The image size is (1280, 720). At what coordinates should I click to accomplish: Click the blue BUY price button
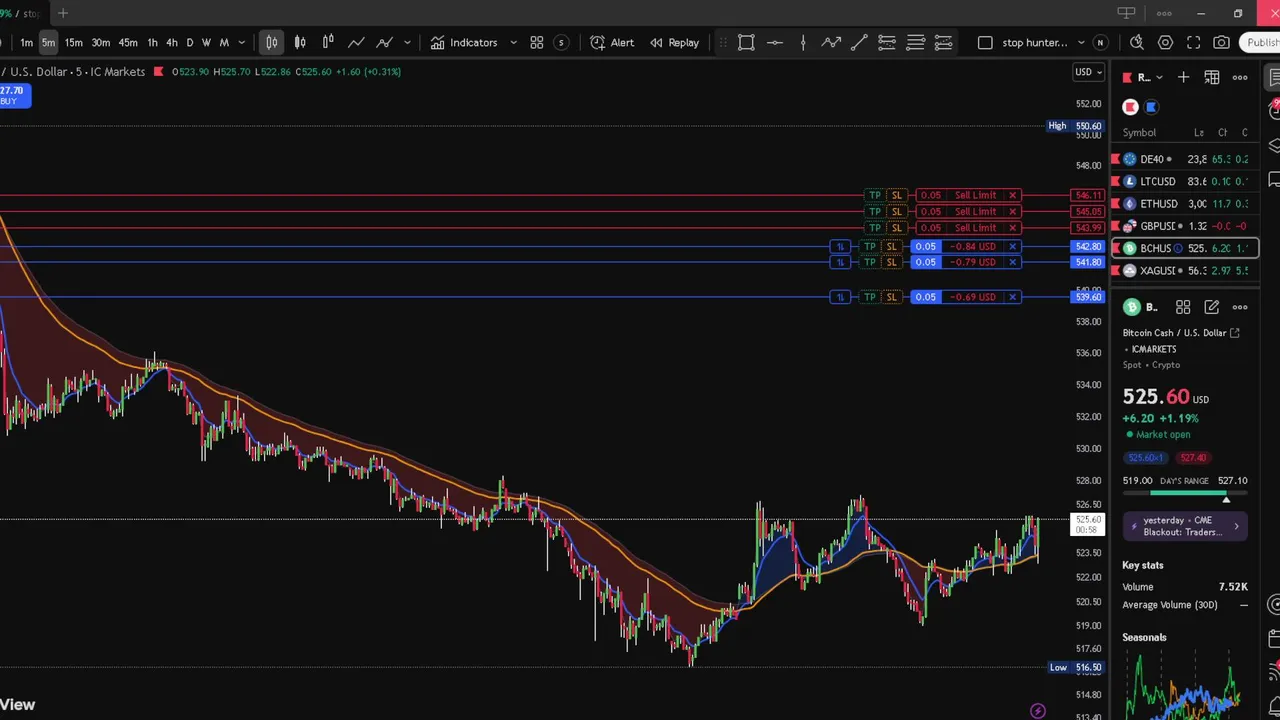[14, 95]
